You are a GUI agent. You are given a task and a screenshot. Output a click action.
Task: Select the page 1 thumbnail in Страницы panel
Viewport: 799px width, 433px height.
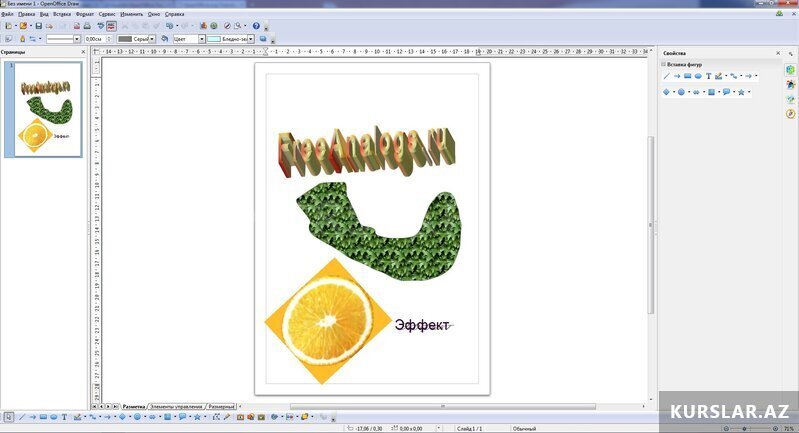tap(43, 109)
